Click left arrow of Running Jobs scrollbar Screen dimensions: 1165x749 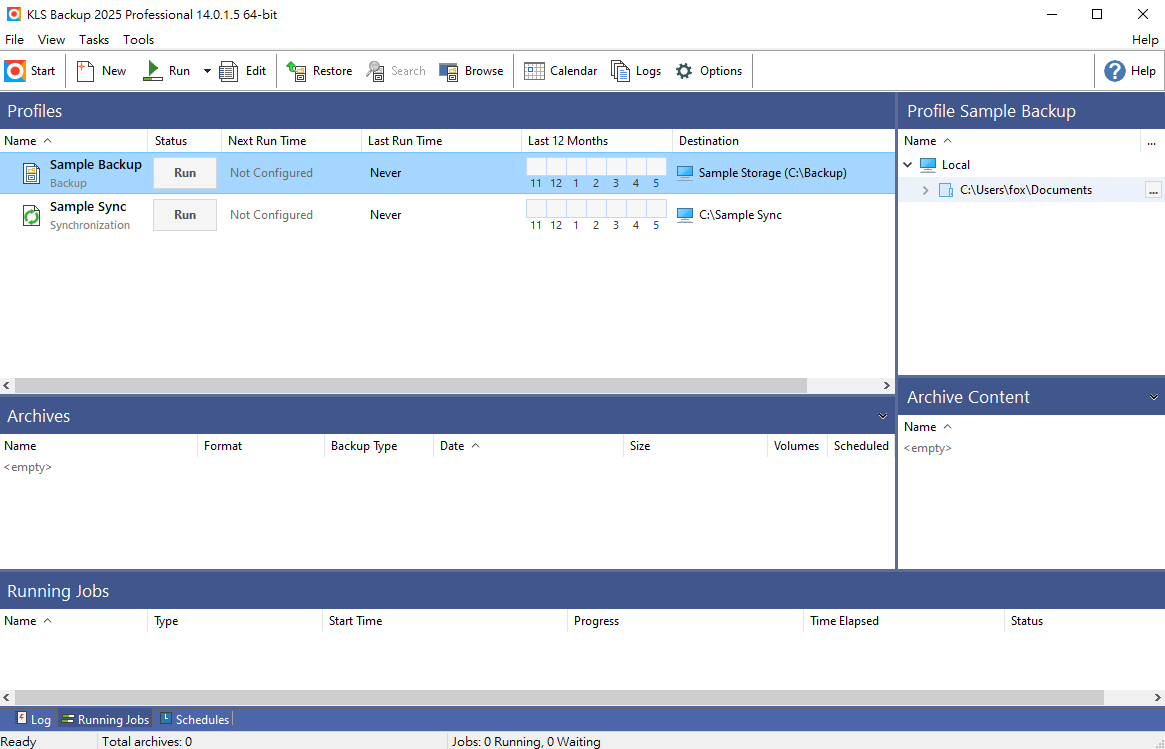(7, 698)
